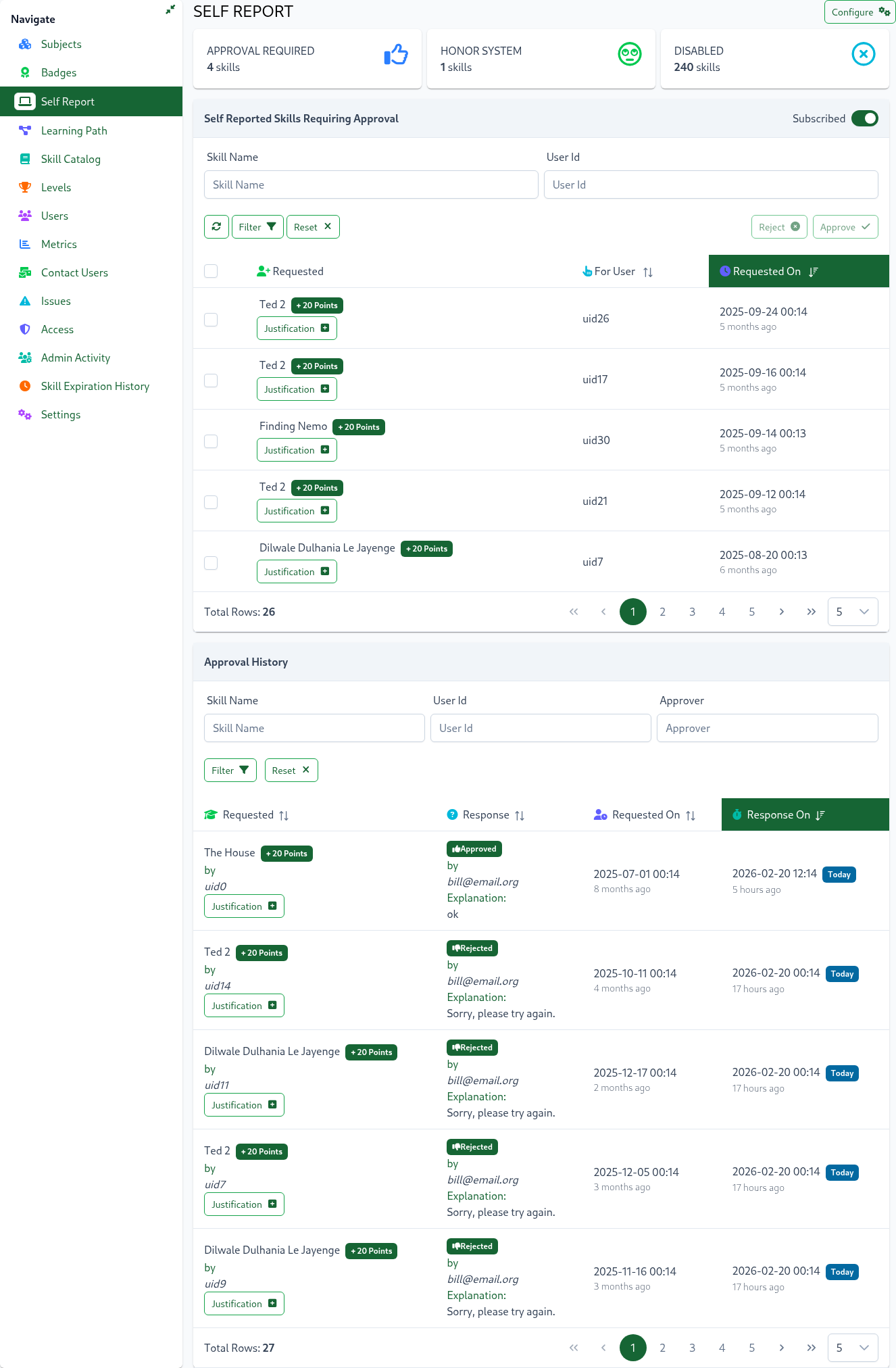Click the Contact Users mail icon
The image size is (896, 1368).
[25, 272]
